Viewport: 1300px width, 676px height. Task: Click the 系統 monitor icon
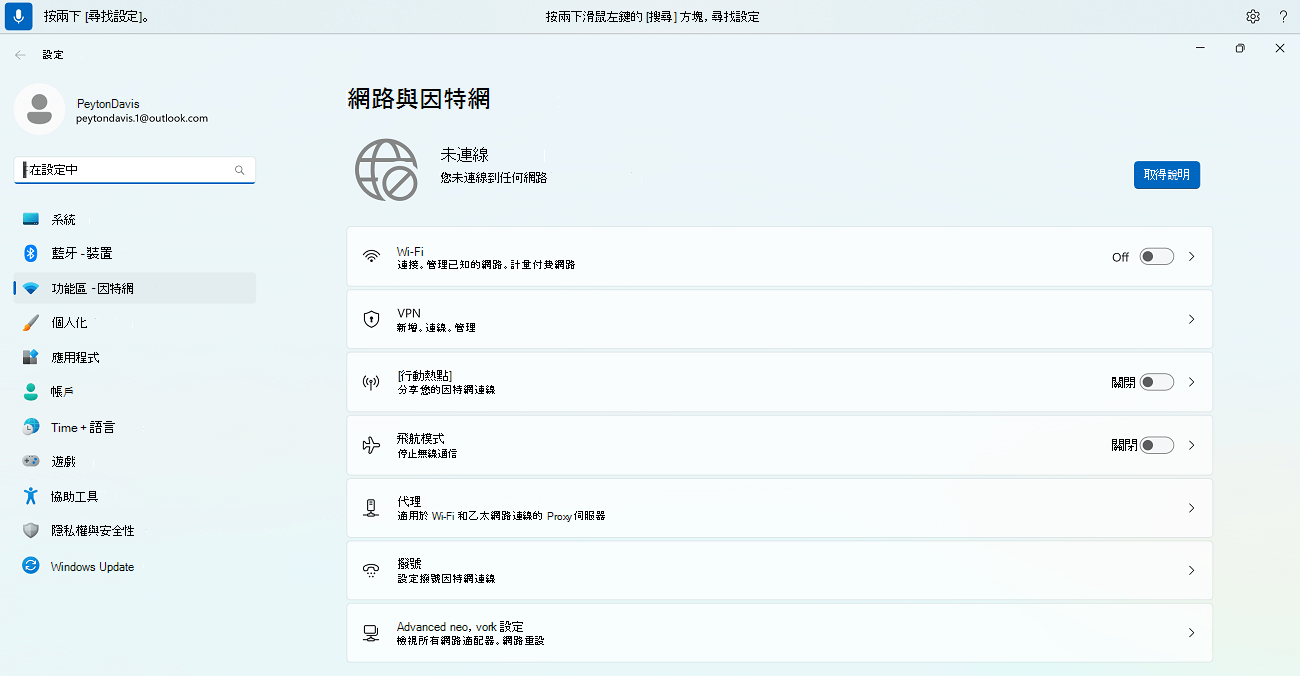(x=31, y=219)
